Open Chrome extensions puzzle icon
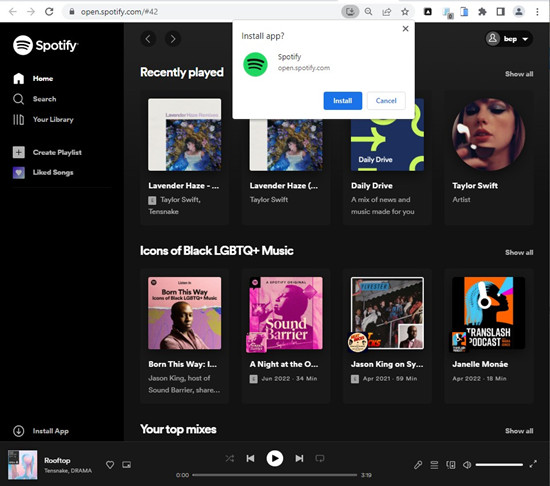Image resolution: width=550 pixels, height=486 pixels. tap(482, 12)
